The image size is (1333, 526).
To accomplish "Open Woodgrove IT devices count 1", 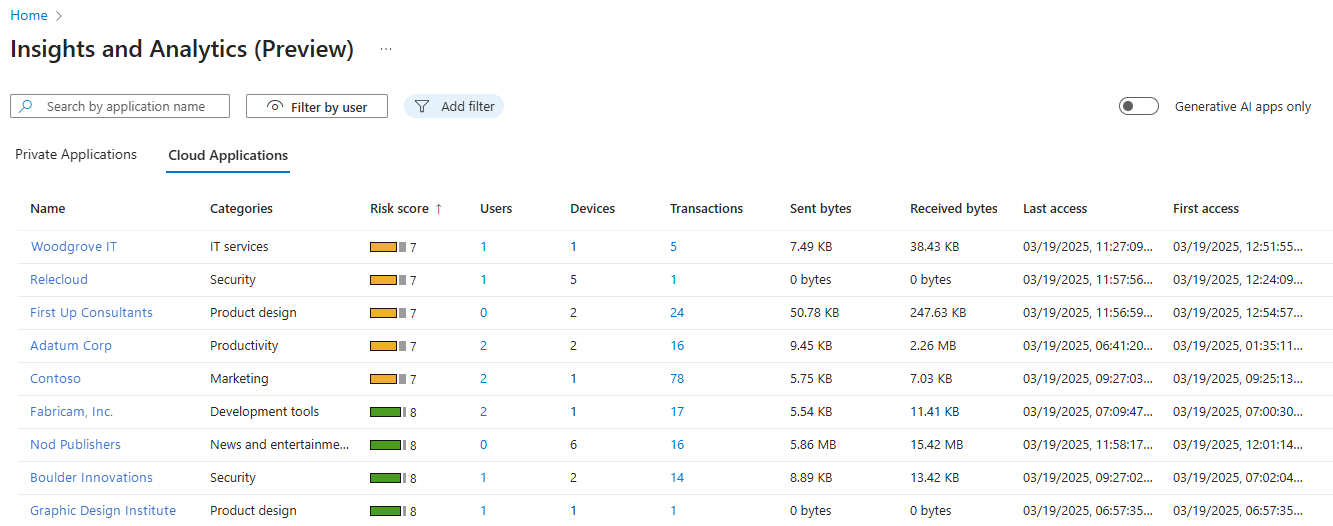I will click(574, 247).
